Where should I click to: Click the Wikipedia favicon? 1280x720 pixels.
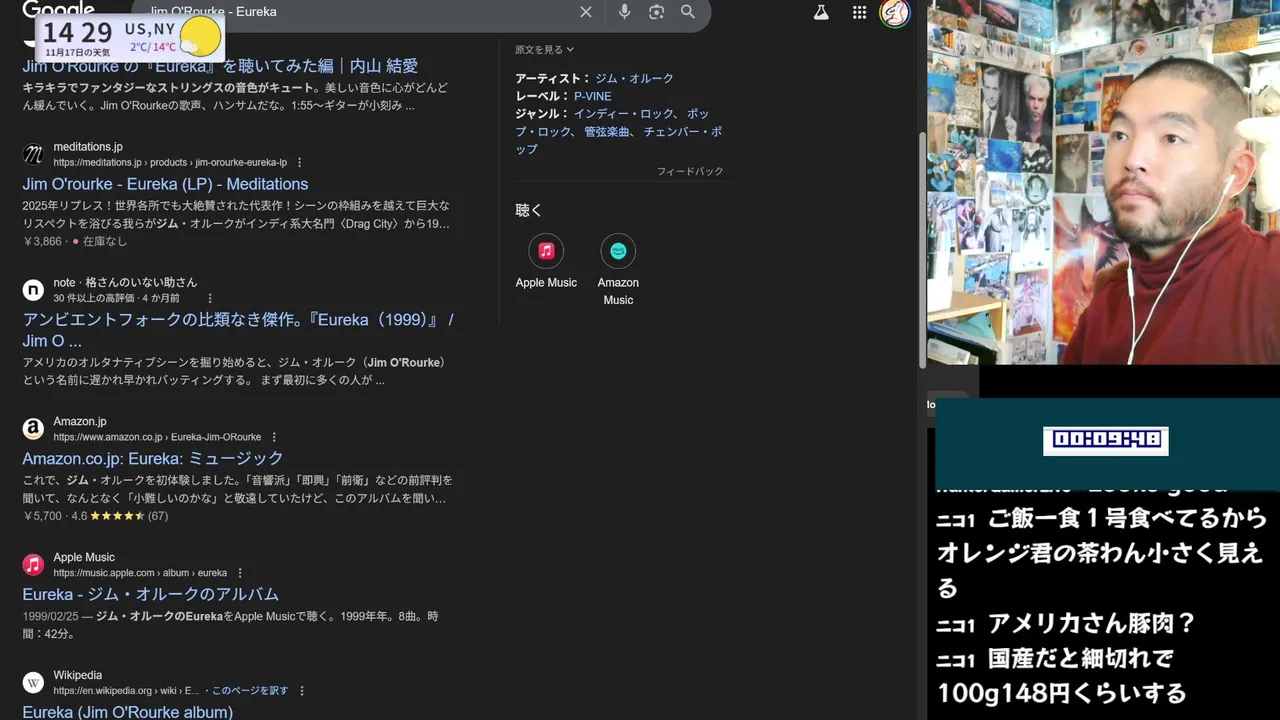pyautogui.click(x=33, y=683)
